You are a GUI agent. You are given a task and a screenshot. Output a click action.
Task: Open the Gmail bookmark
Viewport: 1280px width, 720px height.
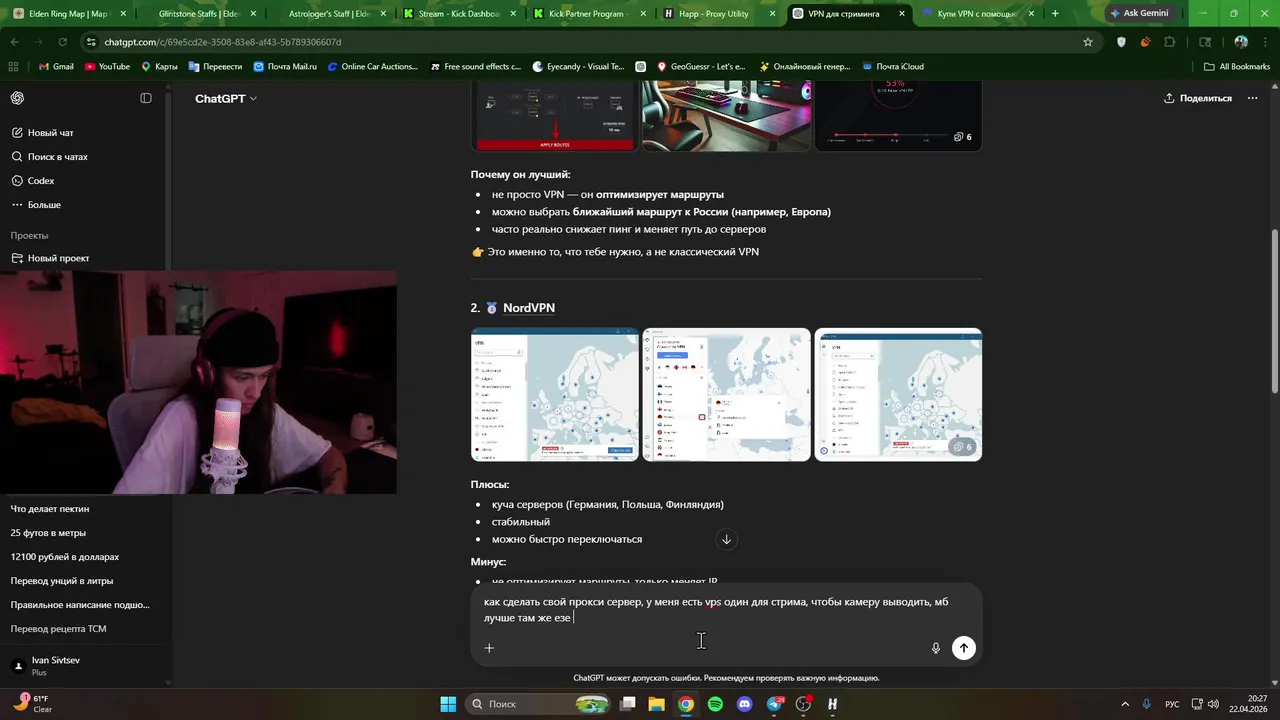point(56,67)
